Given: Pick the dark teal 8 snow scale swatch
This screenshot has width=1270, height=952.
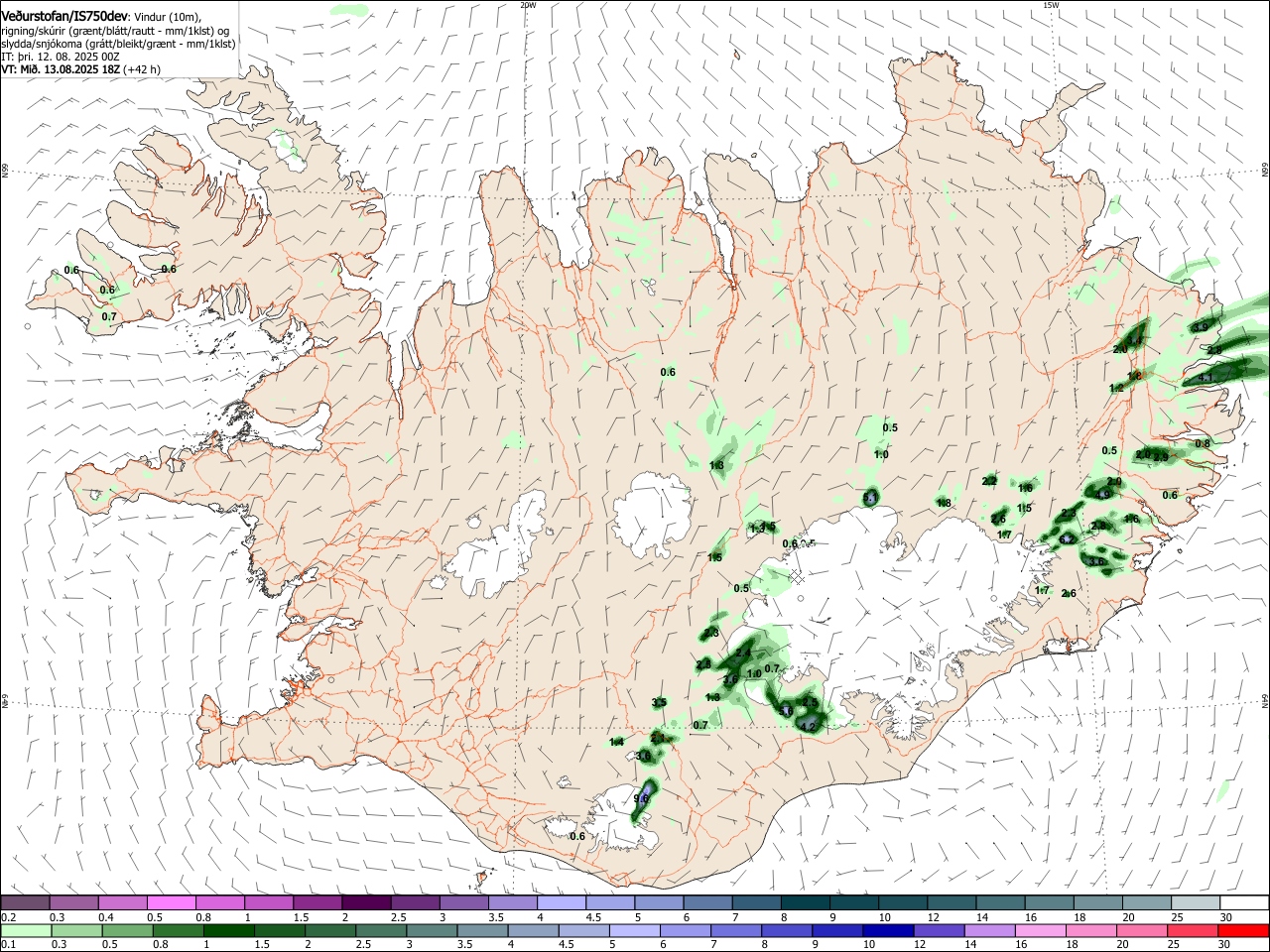Looking at the screenshot, I should tap(806, 902).
